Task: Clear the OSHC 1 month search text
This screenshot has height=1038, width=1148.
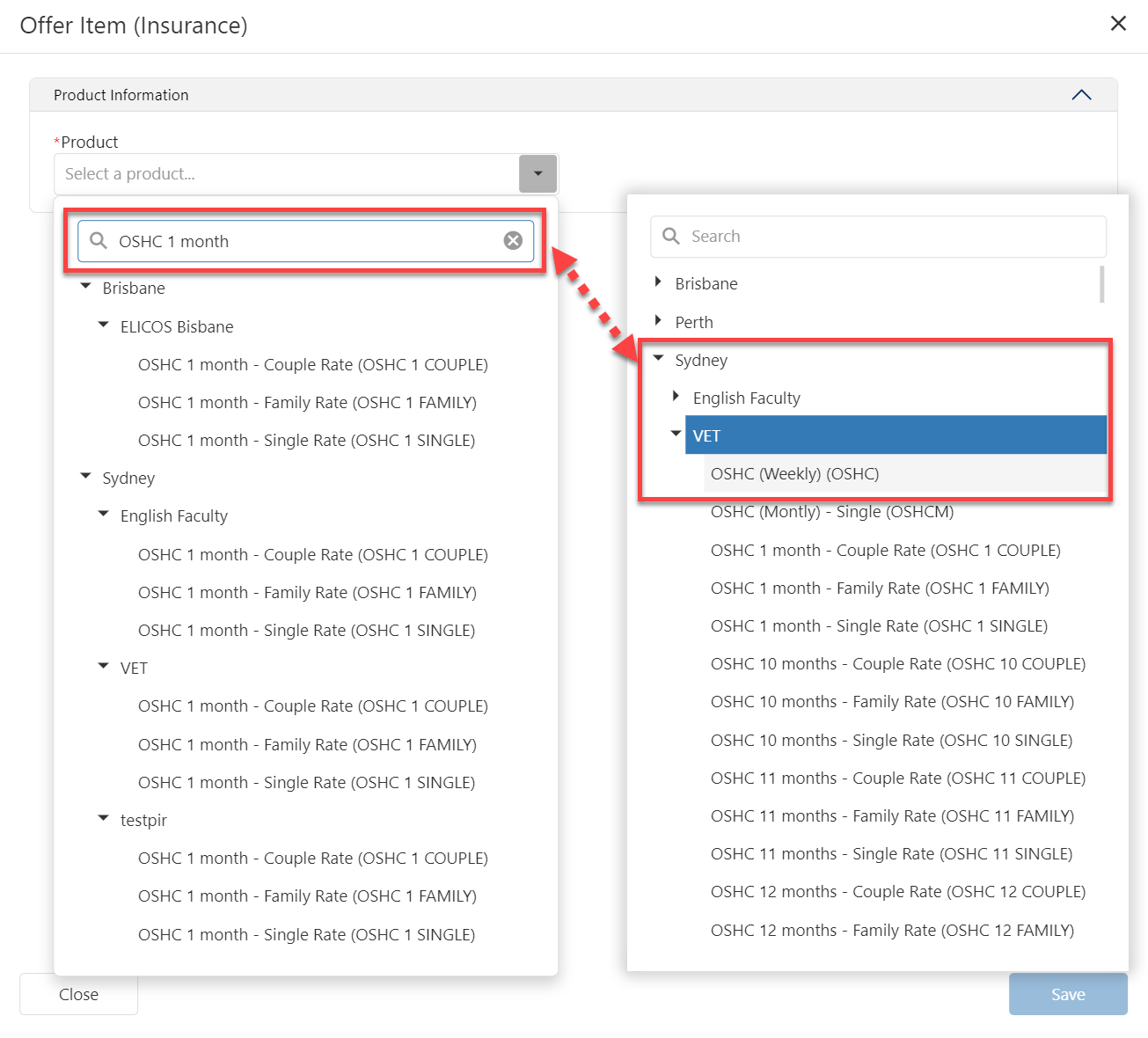Action: tap(513, 241)
